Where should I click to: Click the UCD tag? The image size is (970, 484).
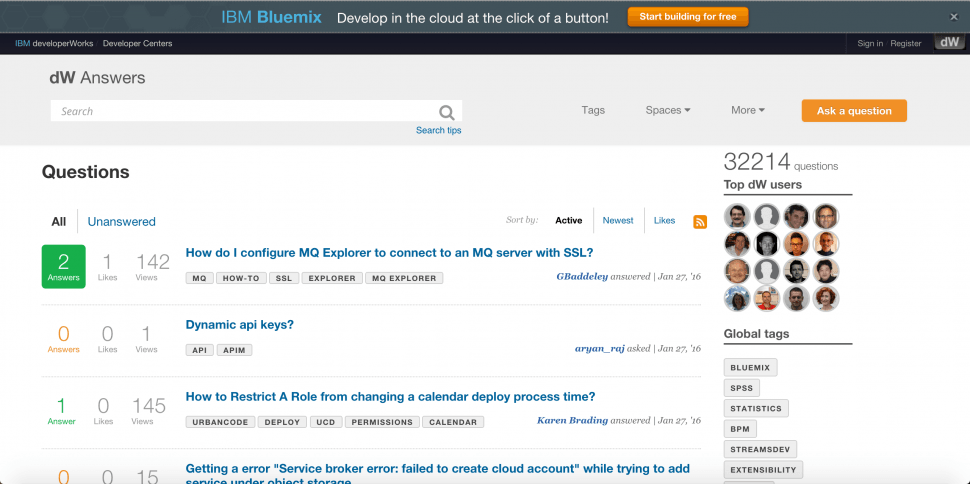point(326,422)
